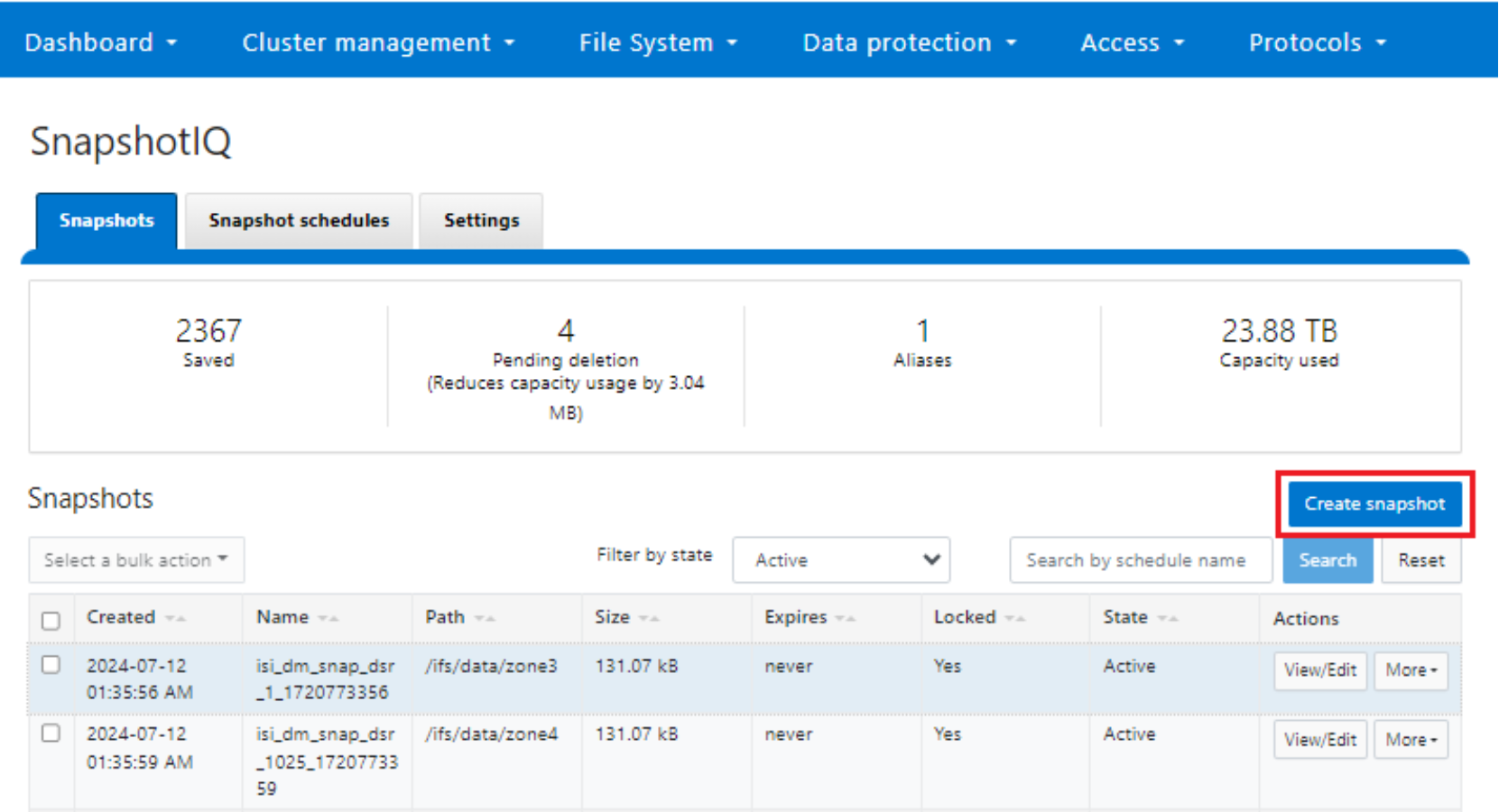
Task: Sort the table by Name column
Action: pyautogui.click(x=297, y=617)
